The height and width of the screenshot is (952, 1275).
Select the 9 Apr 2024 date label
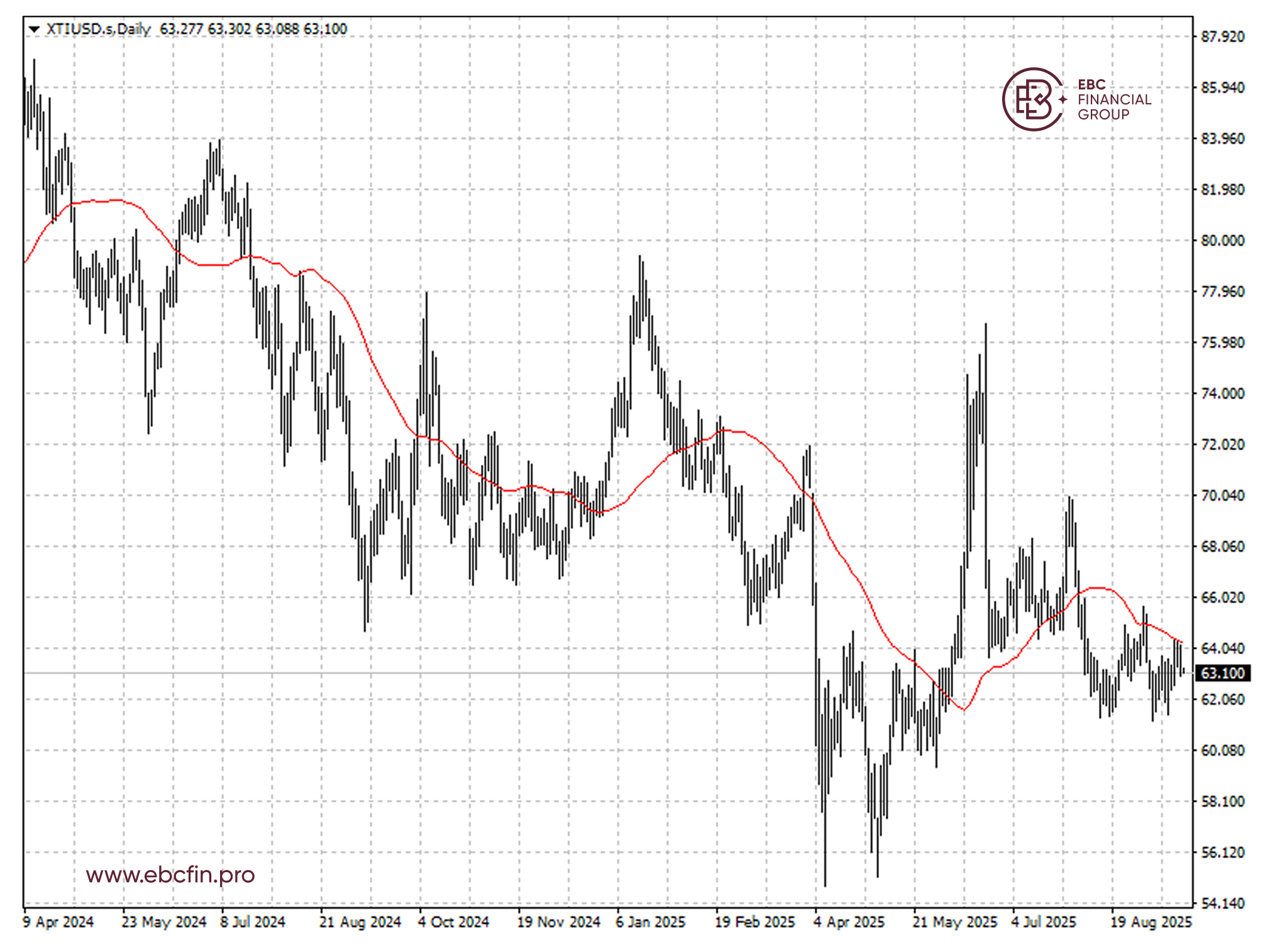[58, 922]
